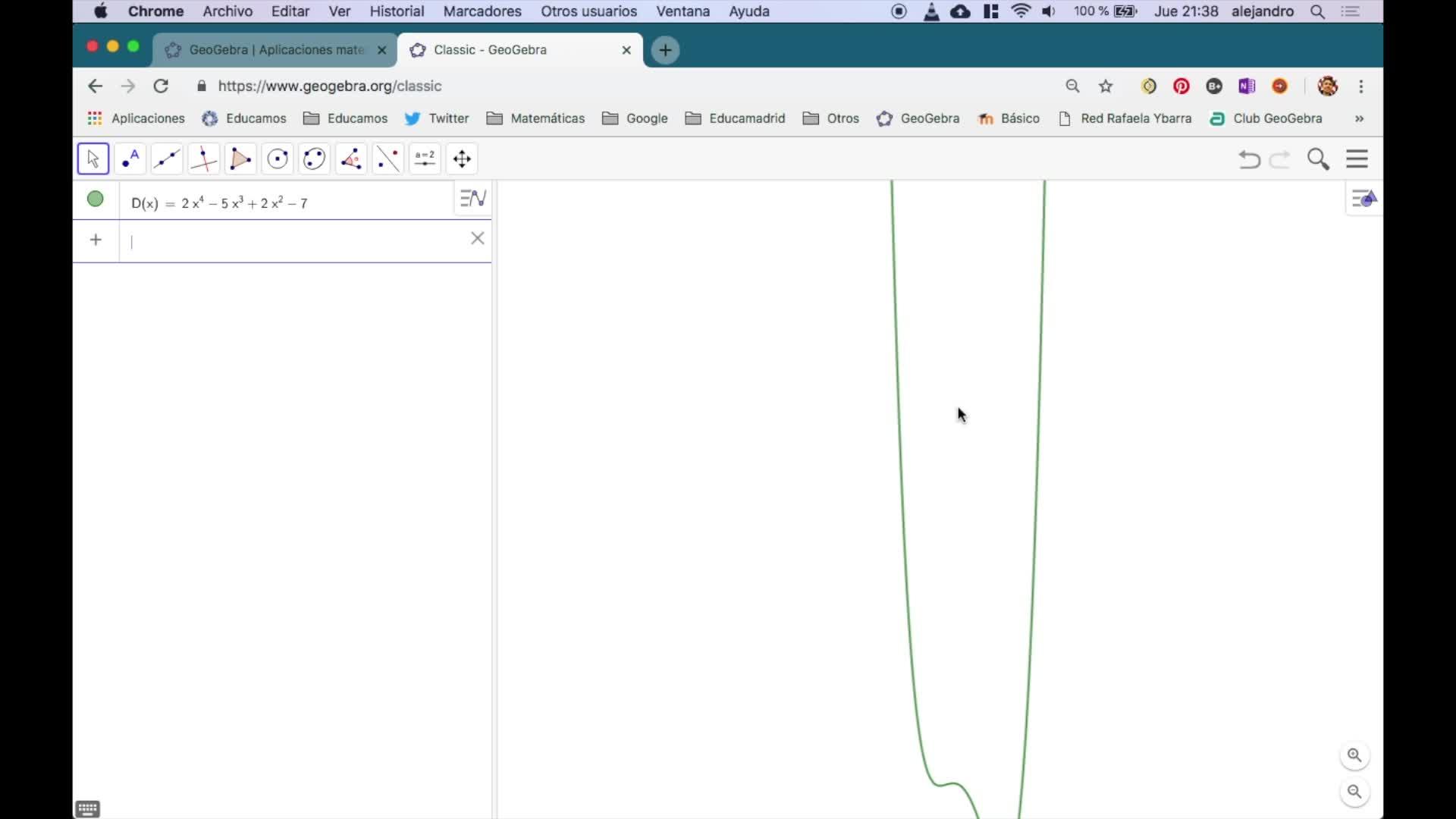
Task: Select the Reflect about Line tool
Action: (x=388, y=159)
